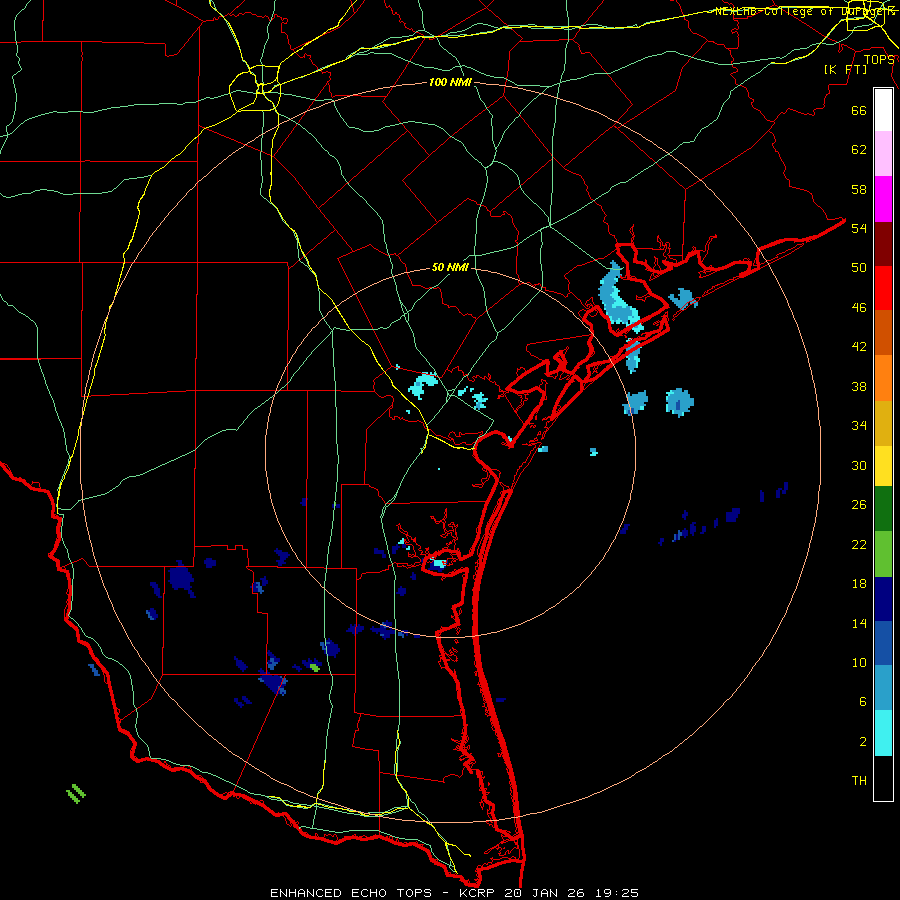The height and width of the screenshot is (900, 900).
Task: Pick the light green swatch beside value 22
Action: click(x=883, y=554)
